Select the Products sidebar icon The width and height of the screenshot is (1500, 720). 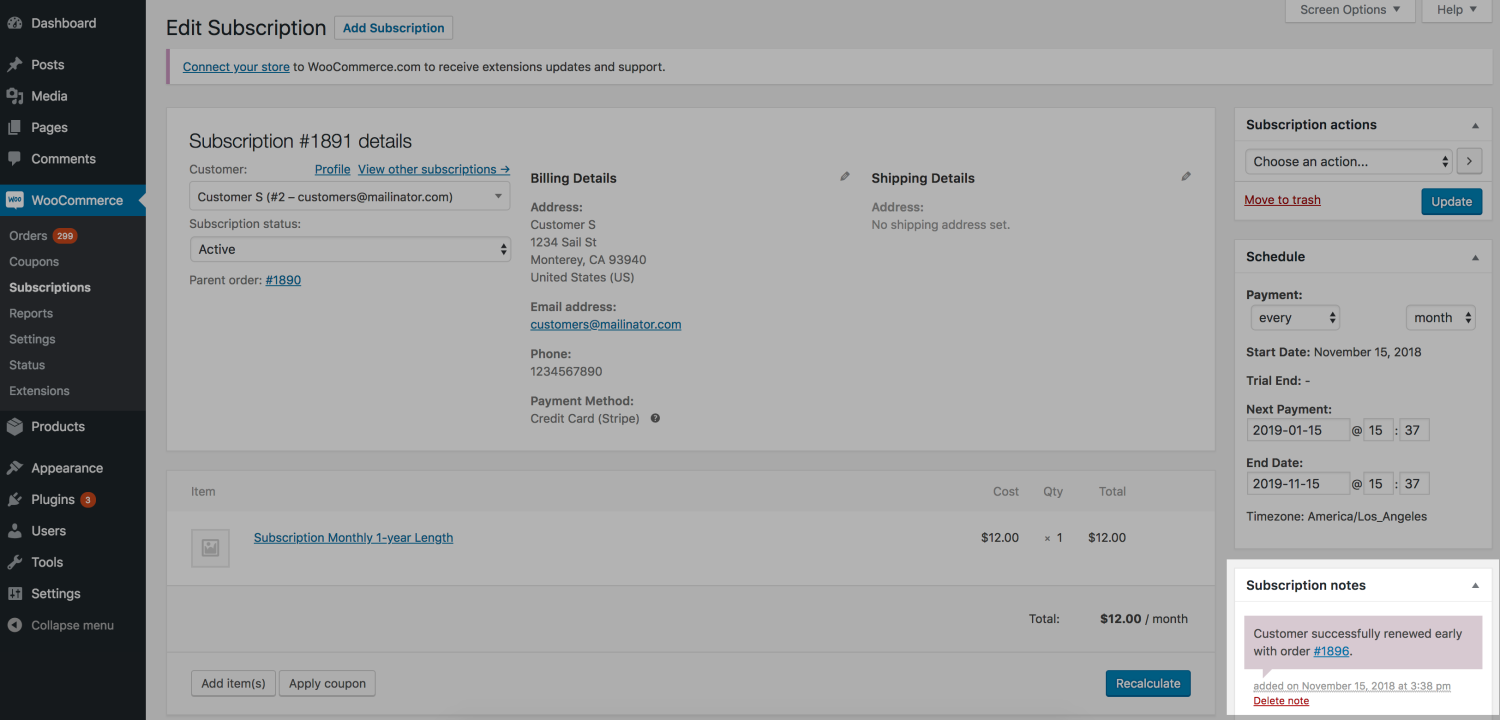click(17, 426)
